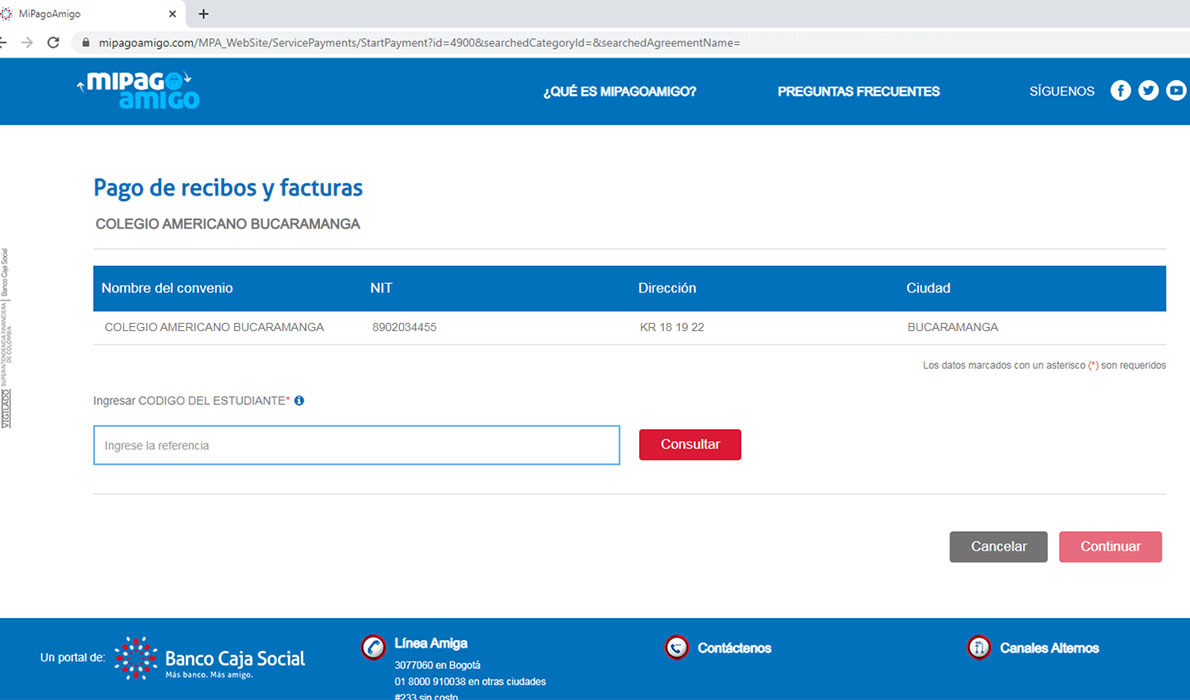
Task: Open ¿Qué es MiPagoAmigo? menu item
Action: click(619, 91)
